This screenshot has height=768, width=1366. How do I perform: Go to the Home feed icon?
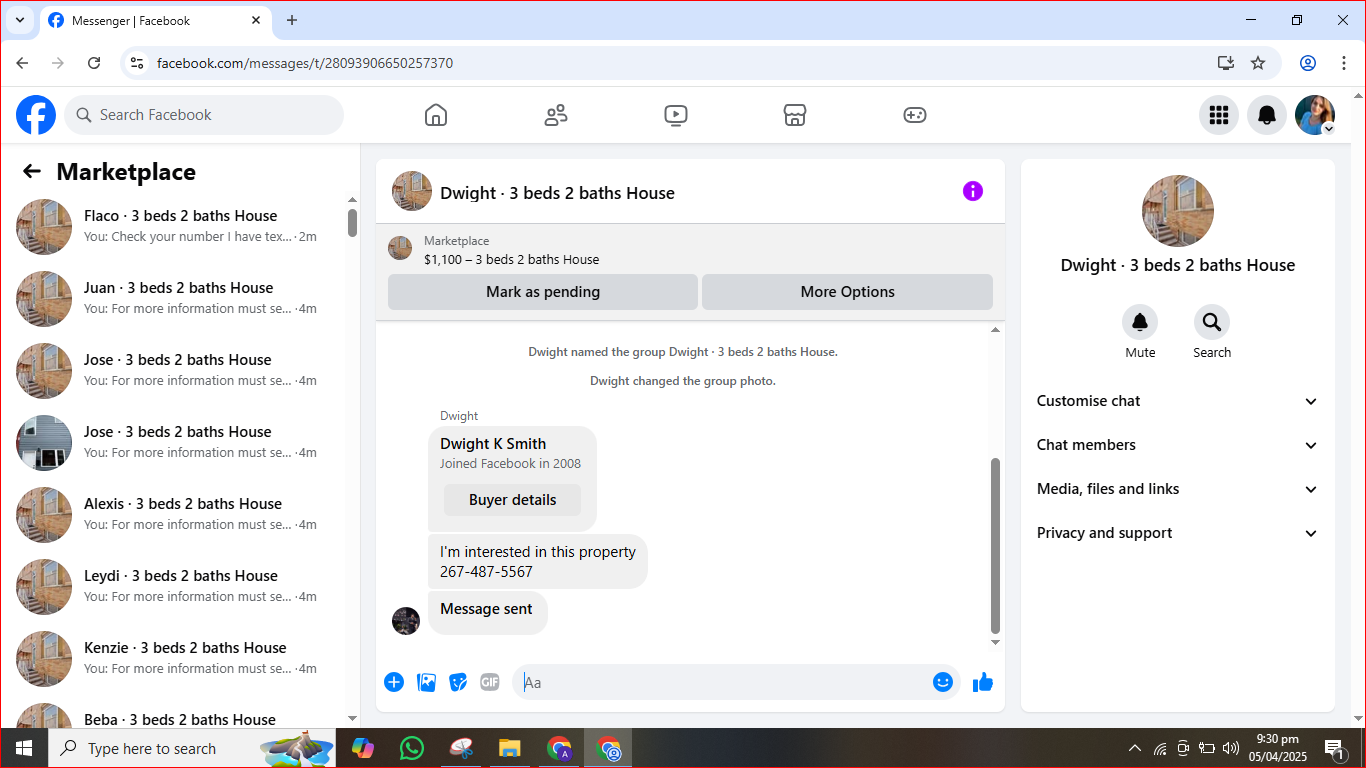tap(436, 115)
